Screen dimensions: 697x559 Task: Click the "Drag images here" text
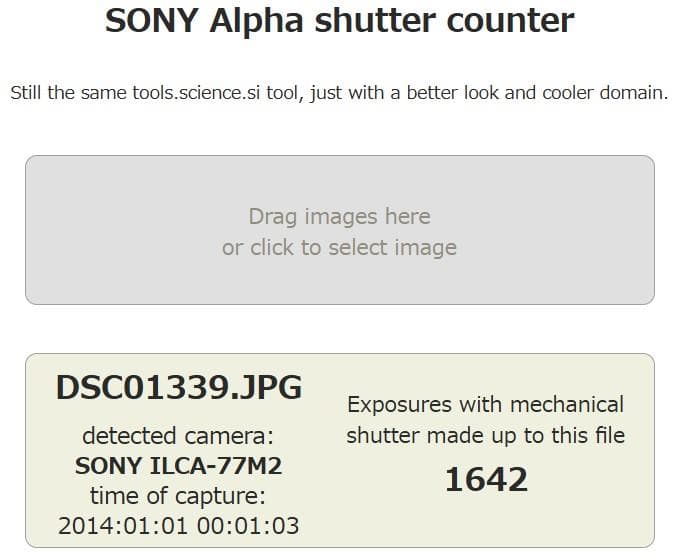[339, 216]
